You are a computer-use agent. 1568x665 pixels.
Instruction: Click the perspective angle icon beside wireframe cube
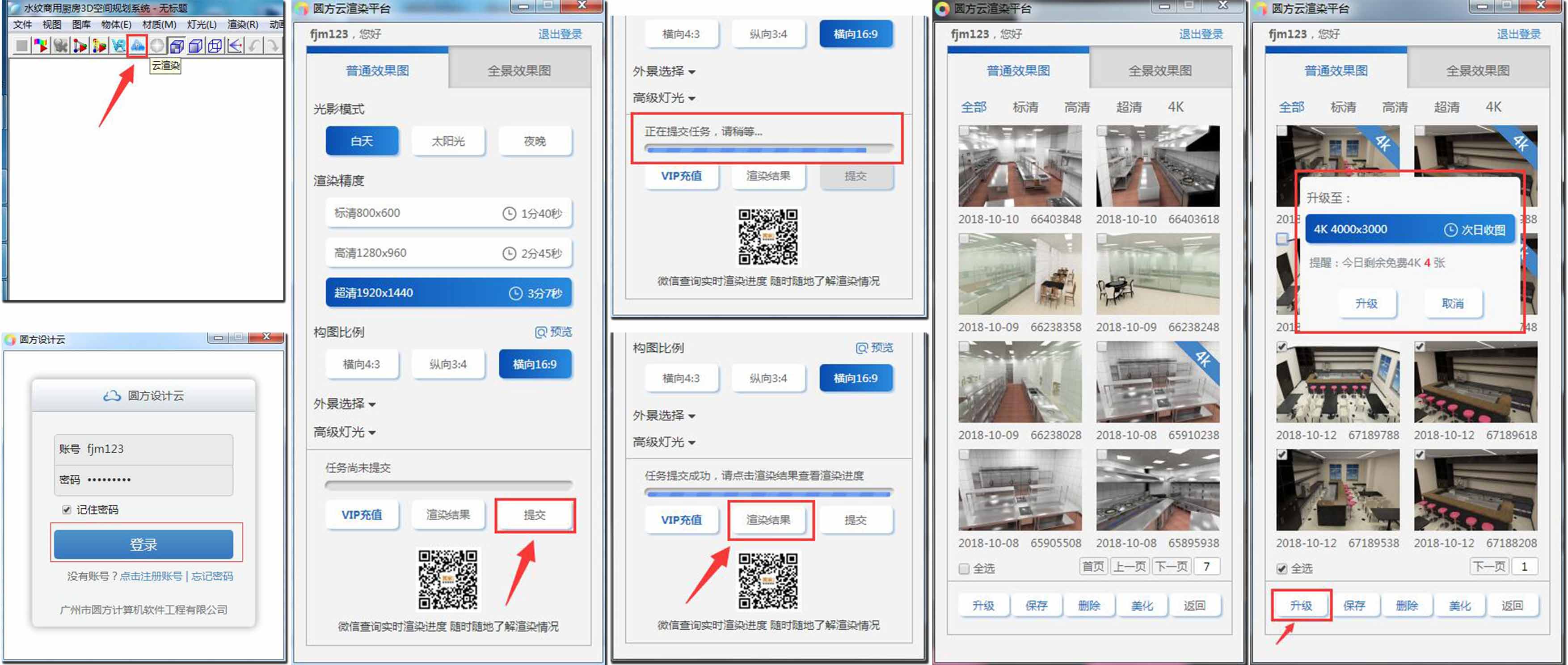click(234, 46)
